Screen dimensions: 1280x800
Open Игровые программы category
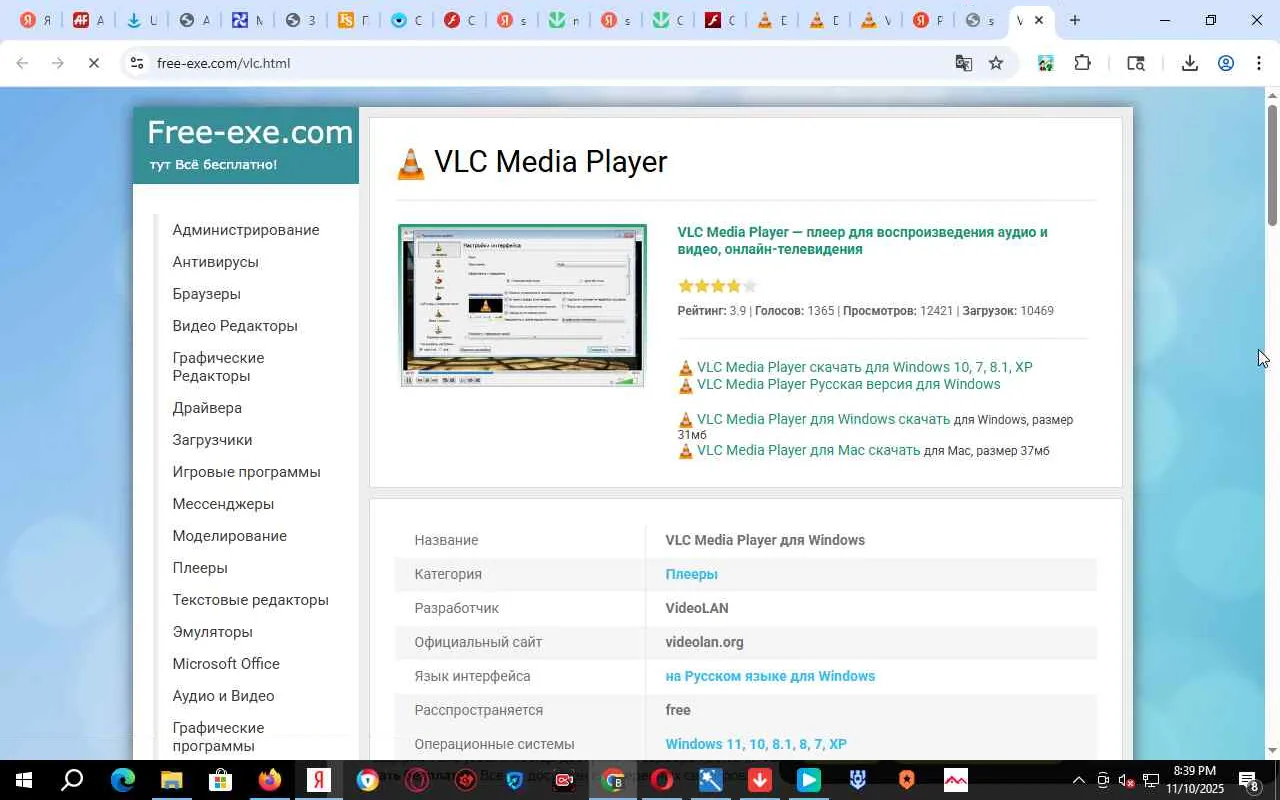[x=246, y=472]
